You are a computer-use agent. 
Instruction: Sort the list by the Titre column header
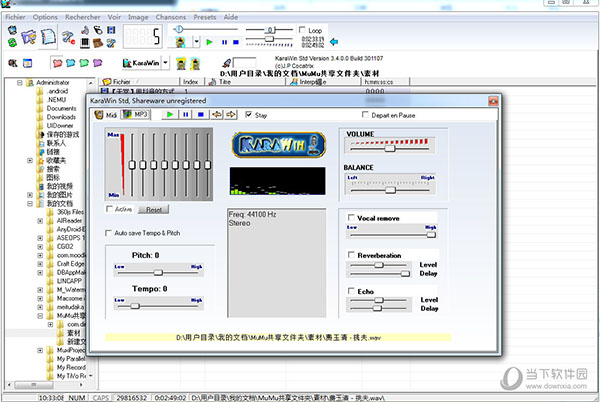(x=245, y=81)
